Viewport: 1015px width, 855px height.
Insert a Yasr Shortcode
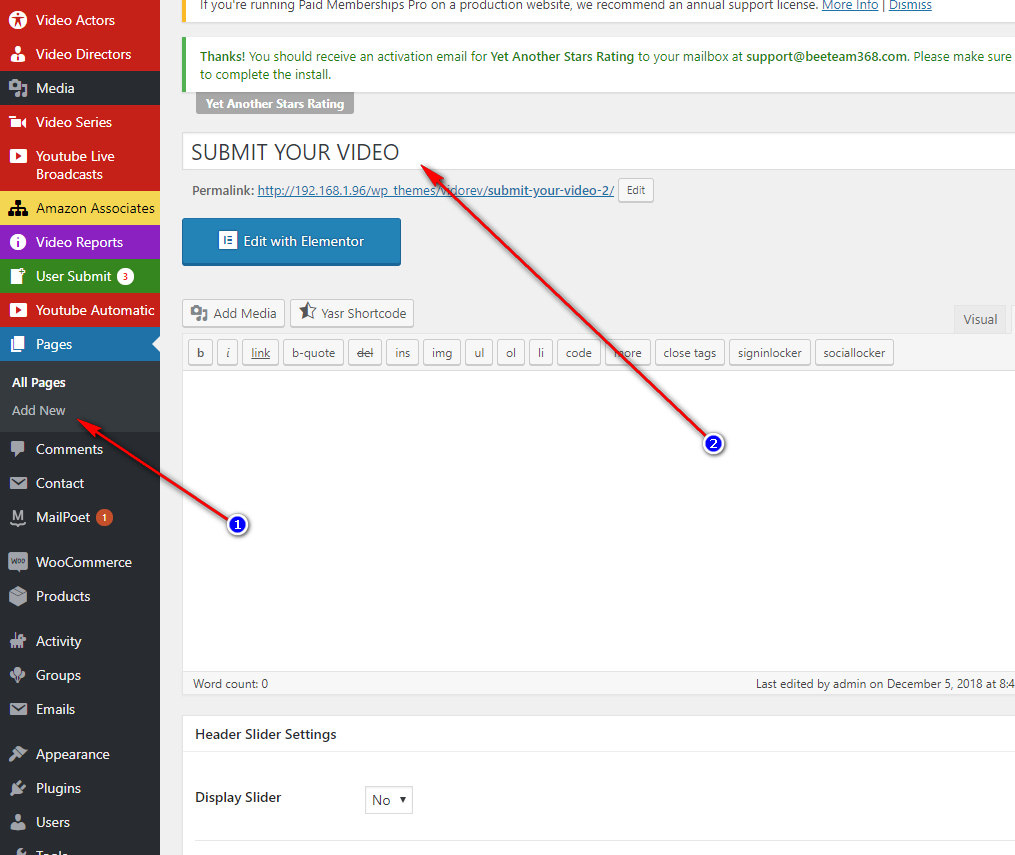click(x=352, y=313)
